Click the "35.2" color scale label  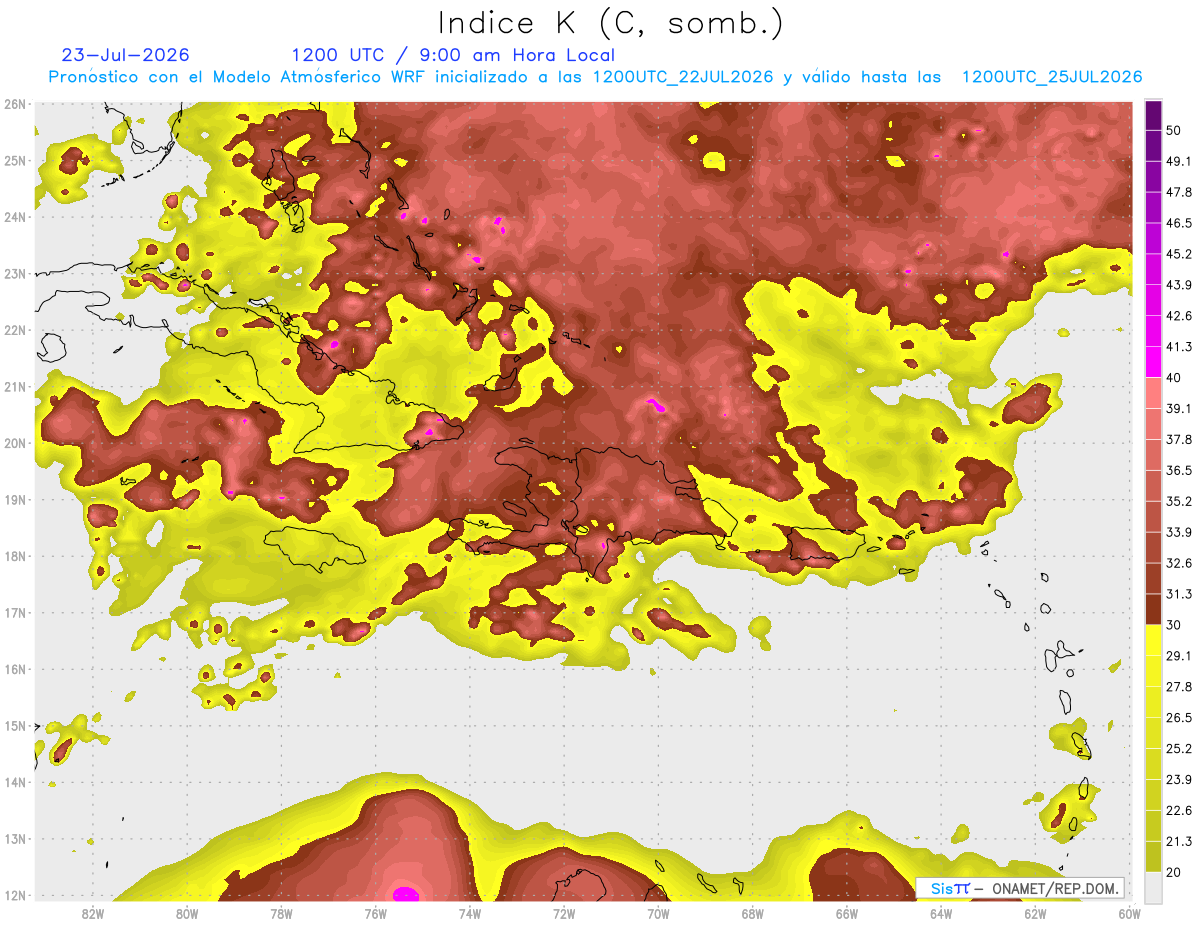(x=1179, y=501)
